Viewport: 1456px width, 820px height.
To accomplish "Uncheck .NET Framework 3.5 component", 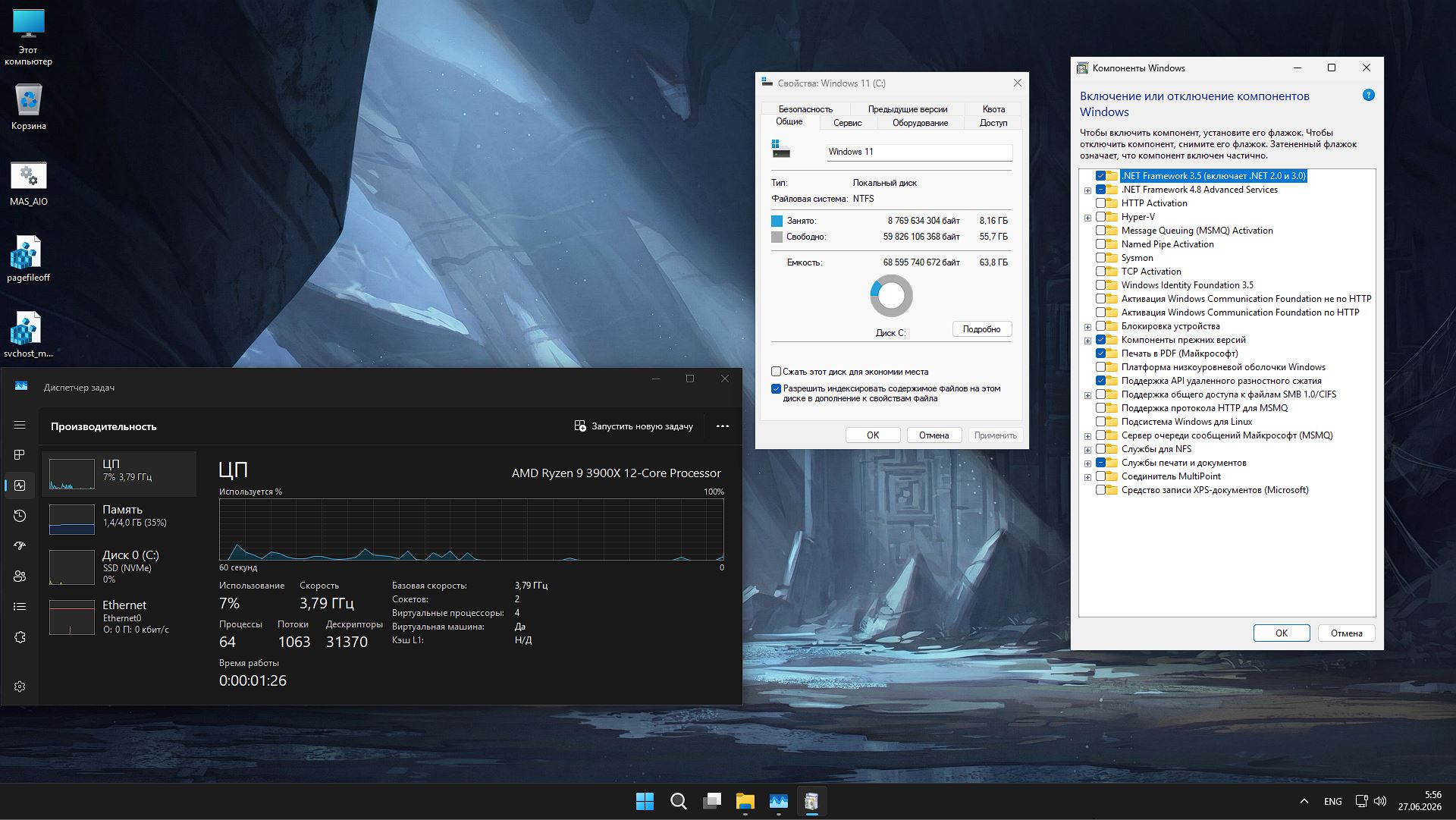I will pyautogui.click(x=1100, y=176).
